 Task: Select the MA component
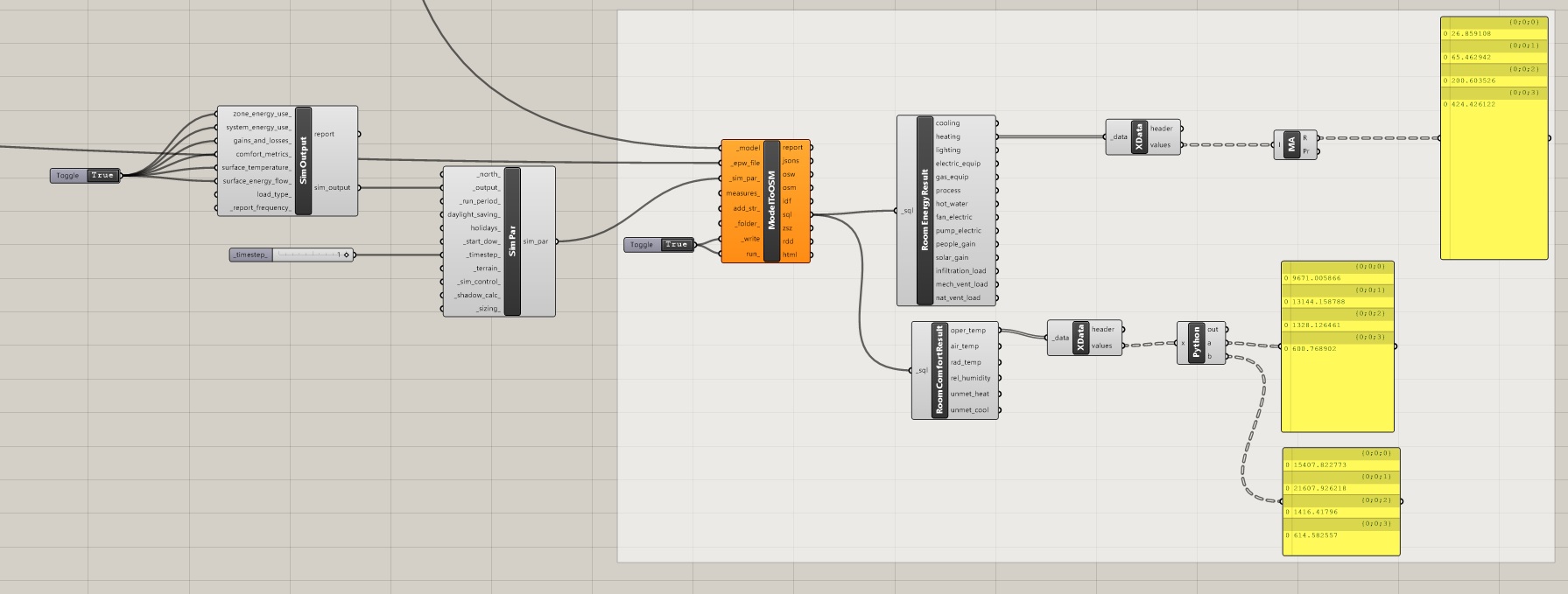(x=1291, y=144)
